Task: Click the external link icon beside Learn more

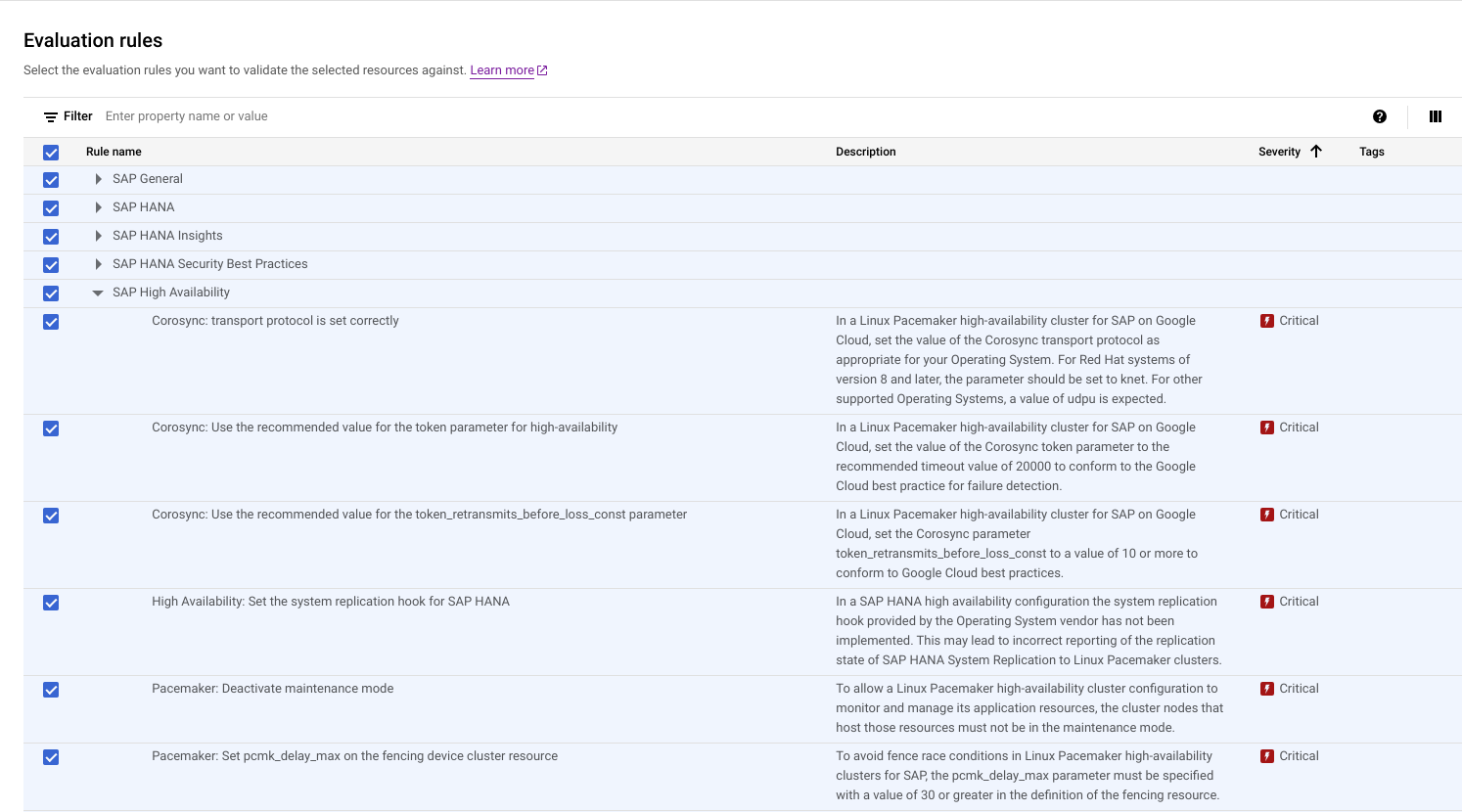Action: pyautogui.click(x=542, y=70)
